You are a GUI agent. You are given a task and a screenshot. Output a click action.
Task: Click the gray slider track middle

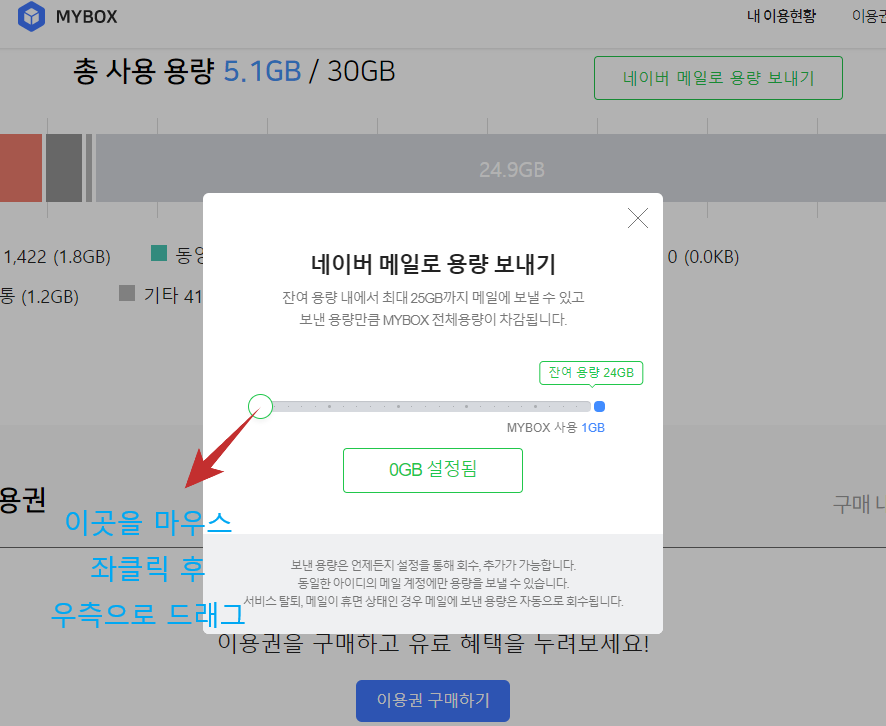click(x=432, y=406)
